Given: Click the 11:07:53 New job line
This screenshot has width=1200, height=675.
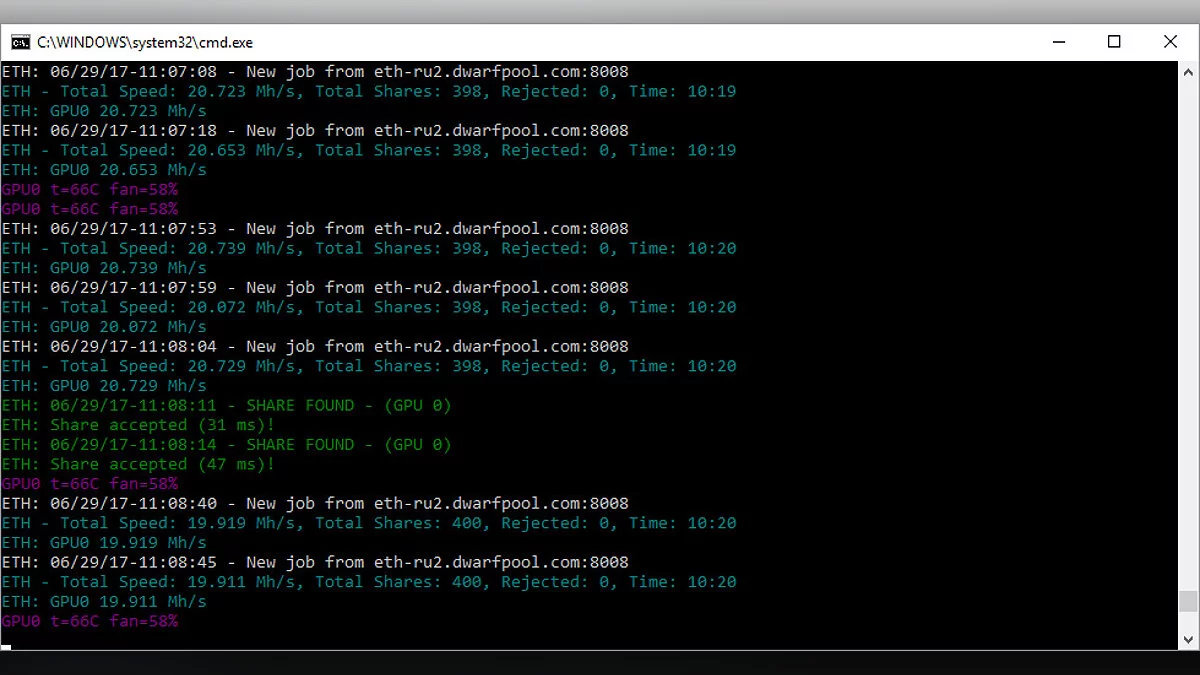Looking at the screenshot, I should (x=315, y=228).
